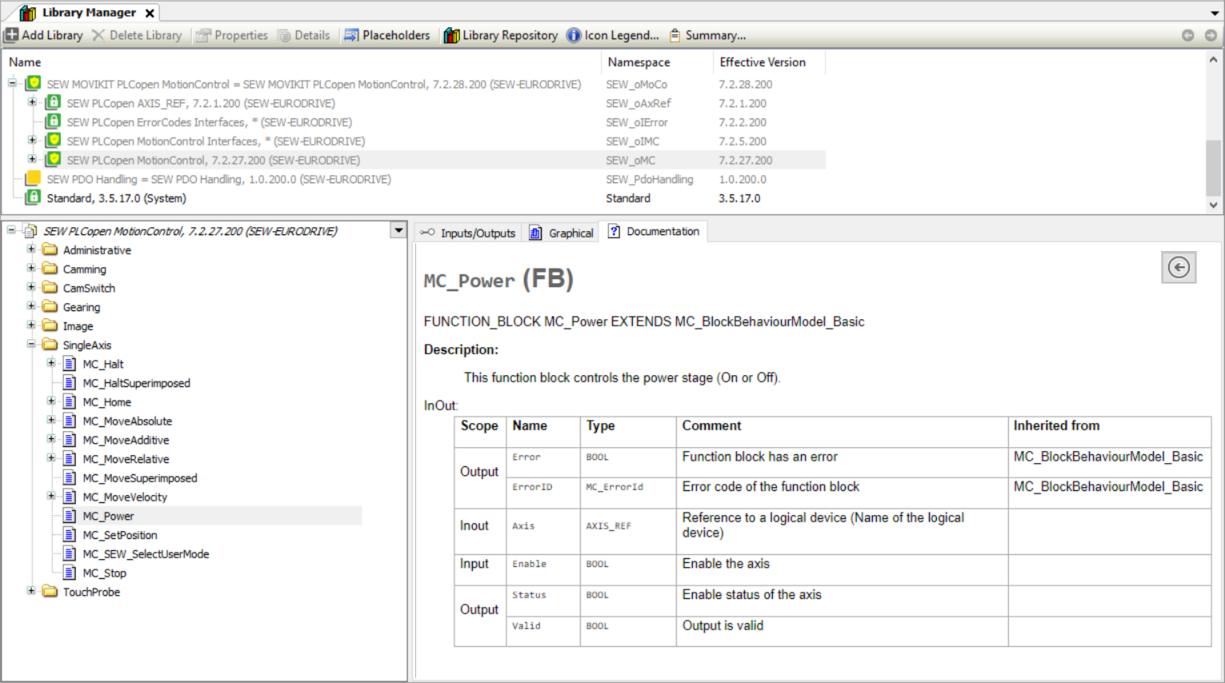Open the library selection dropdown arrow

pos(398,231)
